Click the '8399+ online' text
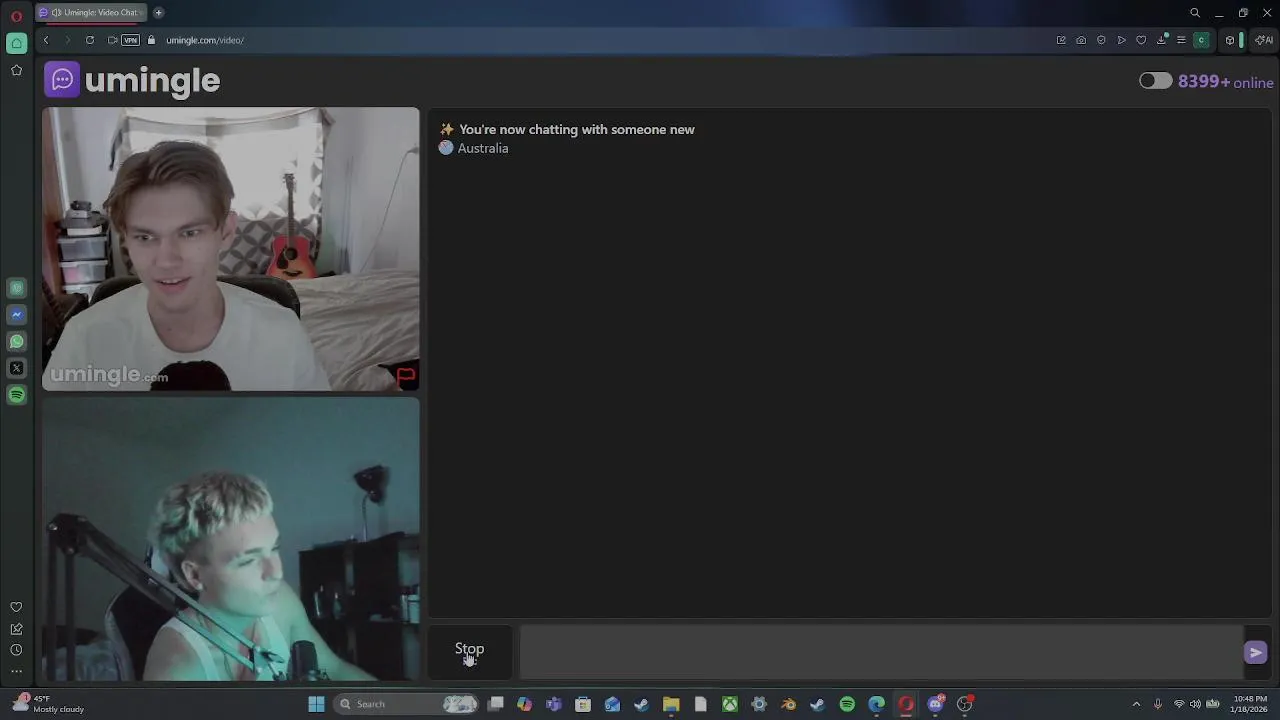1280x720 pixels. coord(1225,82)
